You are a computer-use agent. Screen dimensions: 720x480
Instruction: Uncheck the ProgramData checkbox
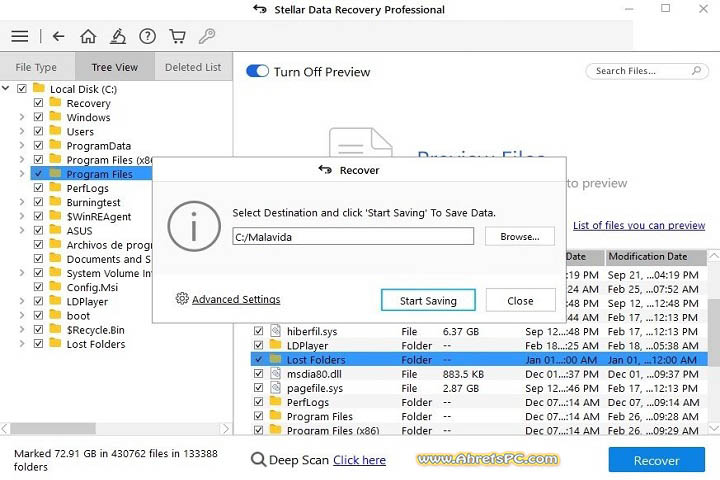pos(39,146)
